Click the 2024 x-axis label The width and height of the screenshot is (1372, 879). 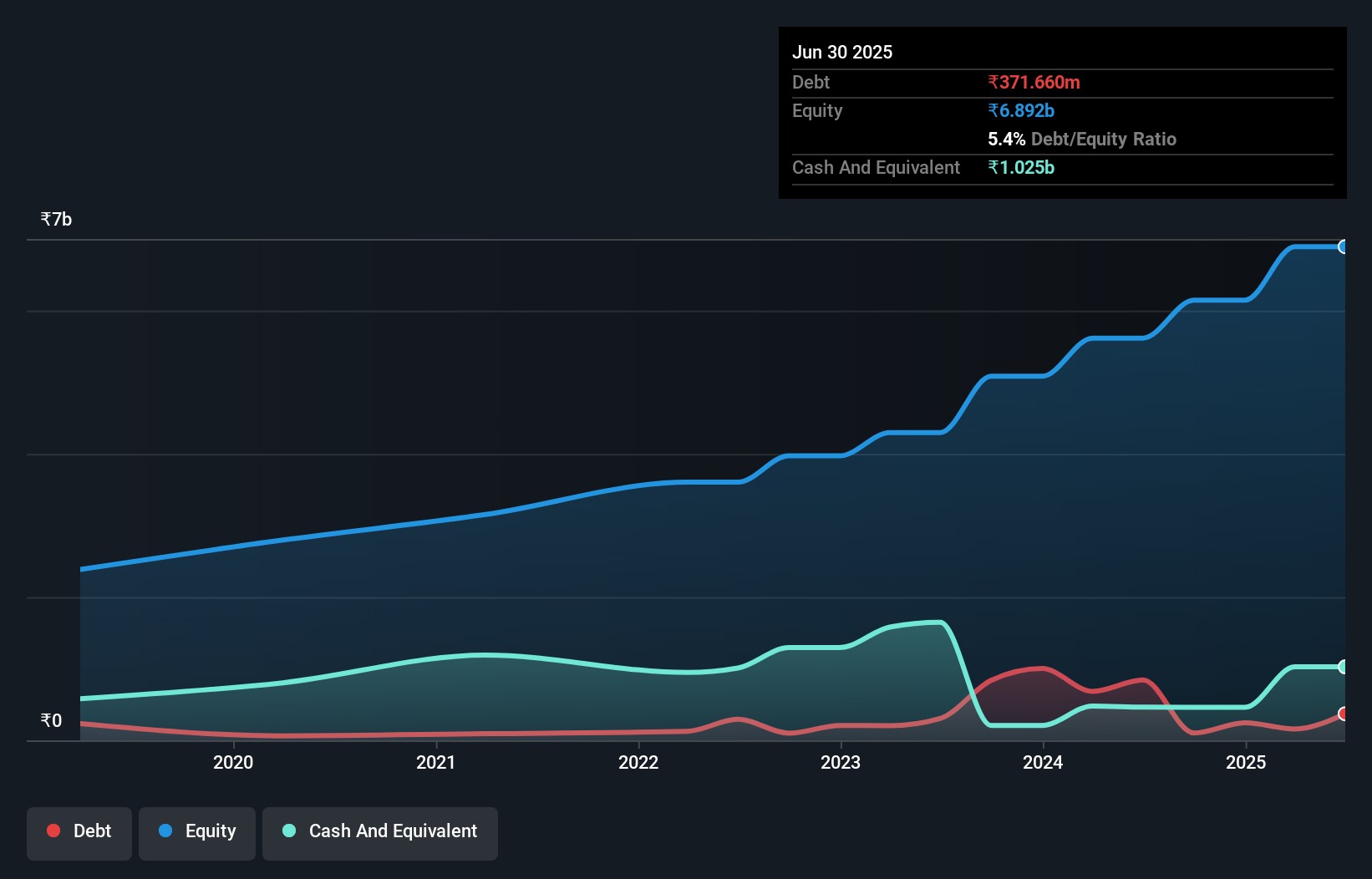pos(1043,762)
